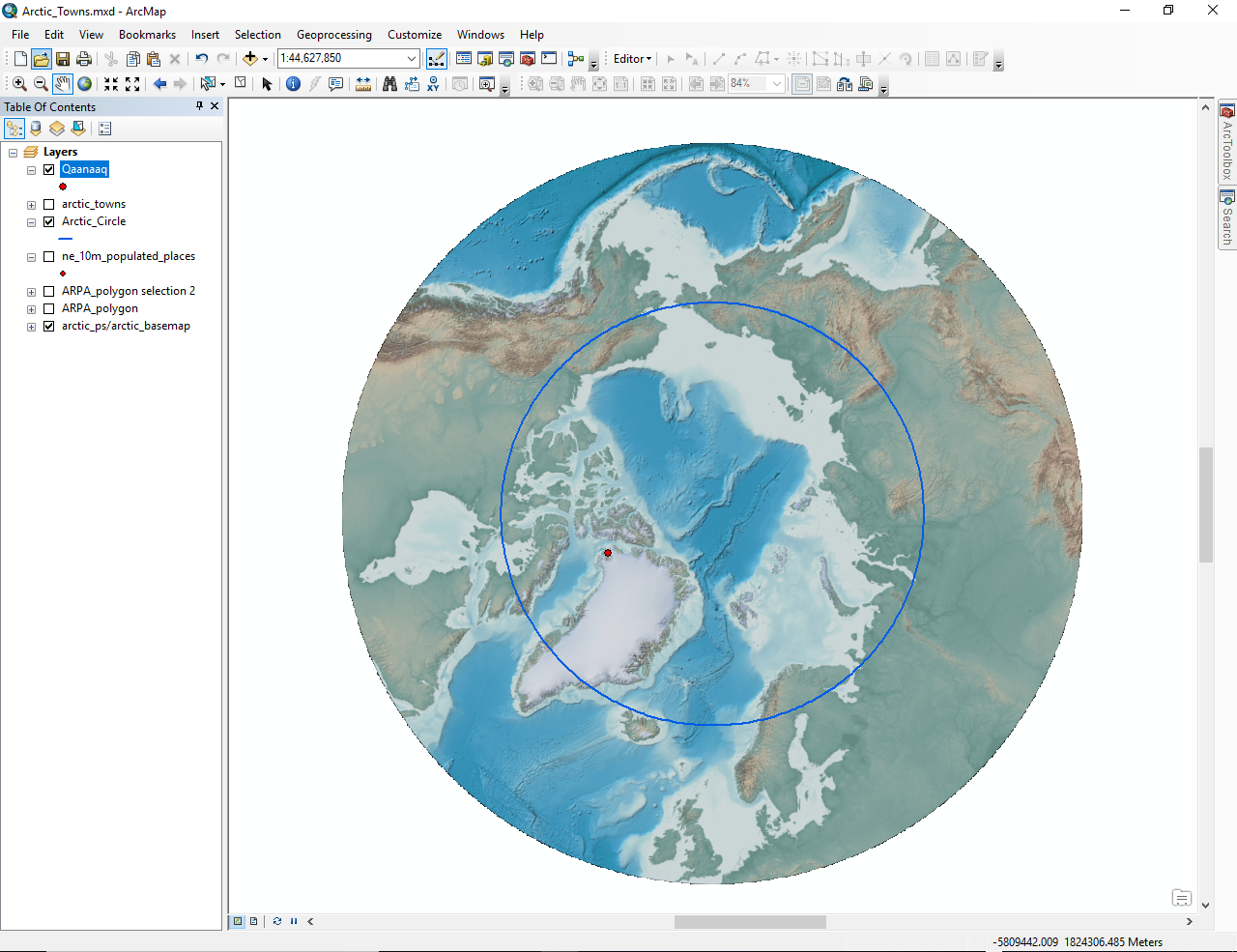The width and height of the screenshot is (1237, 952).
Task: Open the map scale dropdown
Action: (x=412, y=59)
